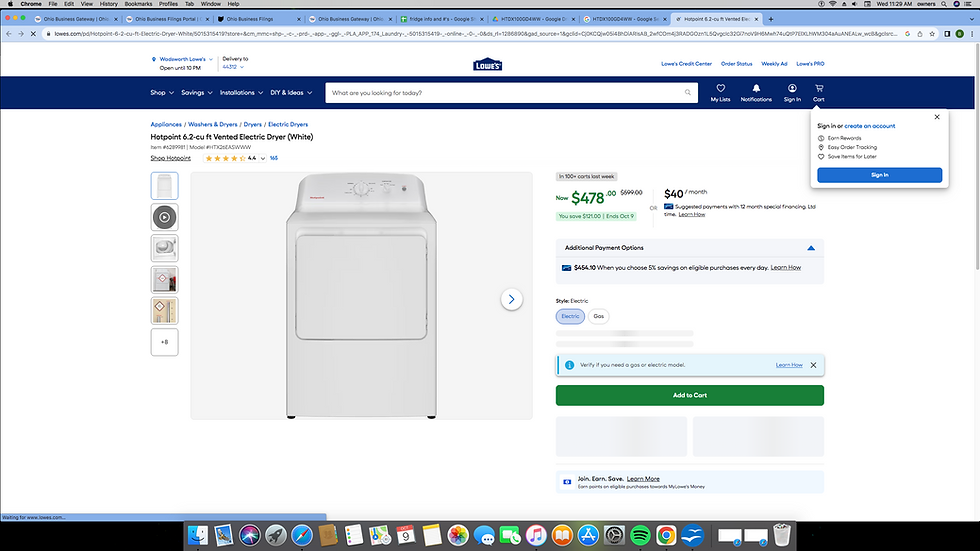Open Messages from the Dock
980x551 pixels.
coord(484,535)
